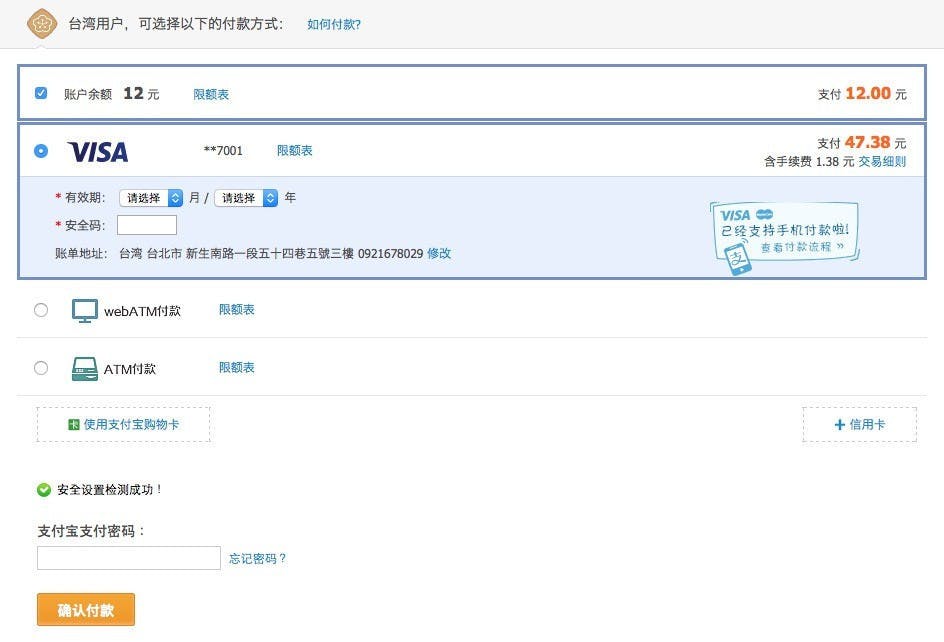Select the ATM付款 radio button
This screenshot has height=642, width=944.
(x=41, y=368)
